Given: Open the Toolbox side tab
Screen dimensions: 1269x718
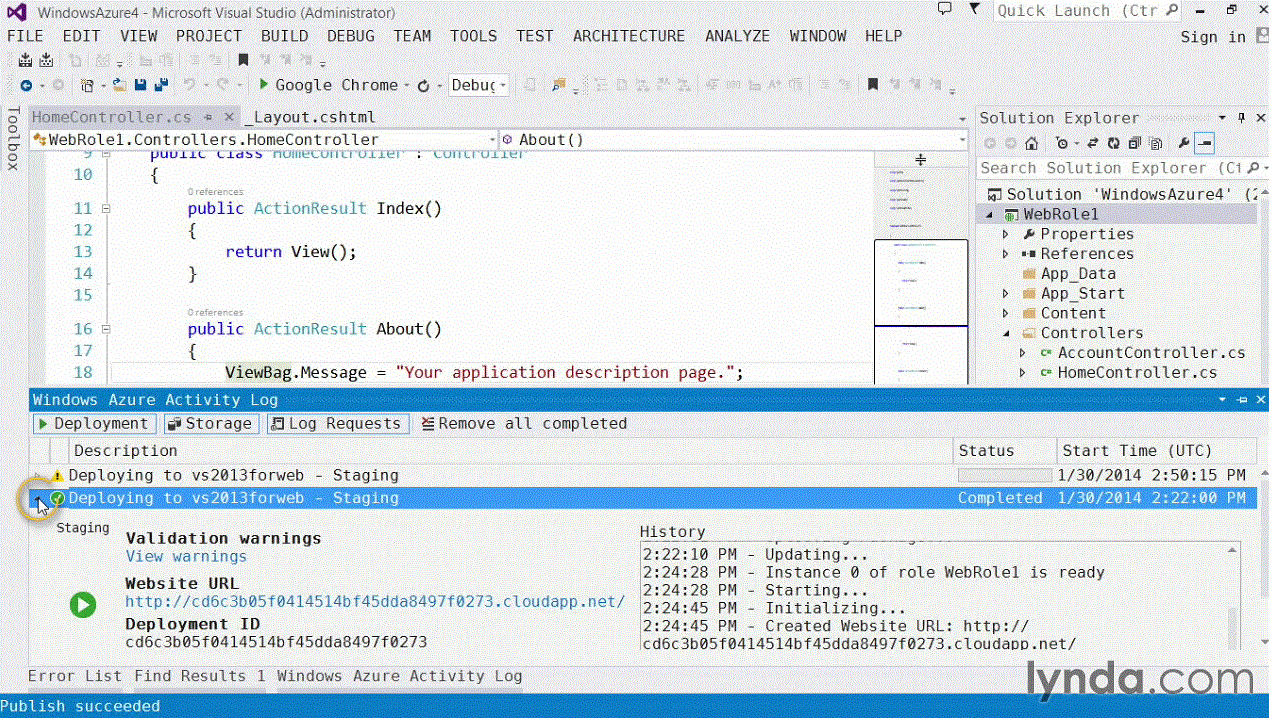Looking at the screenshot, I should coord(13,138).
